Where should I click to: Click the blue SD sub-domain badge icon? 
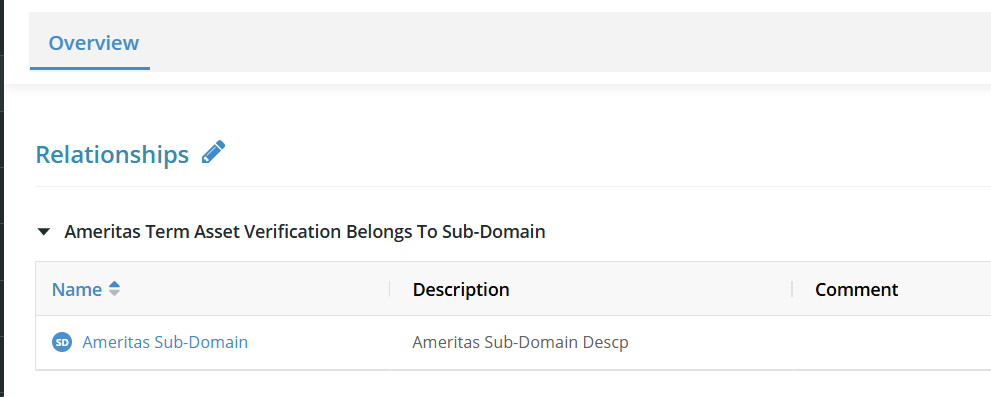[x=62, y=343]
